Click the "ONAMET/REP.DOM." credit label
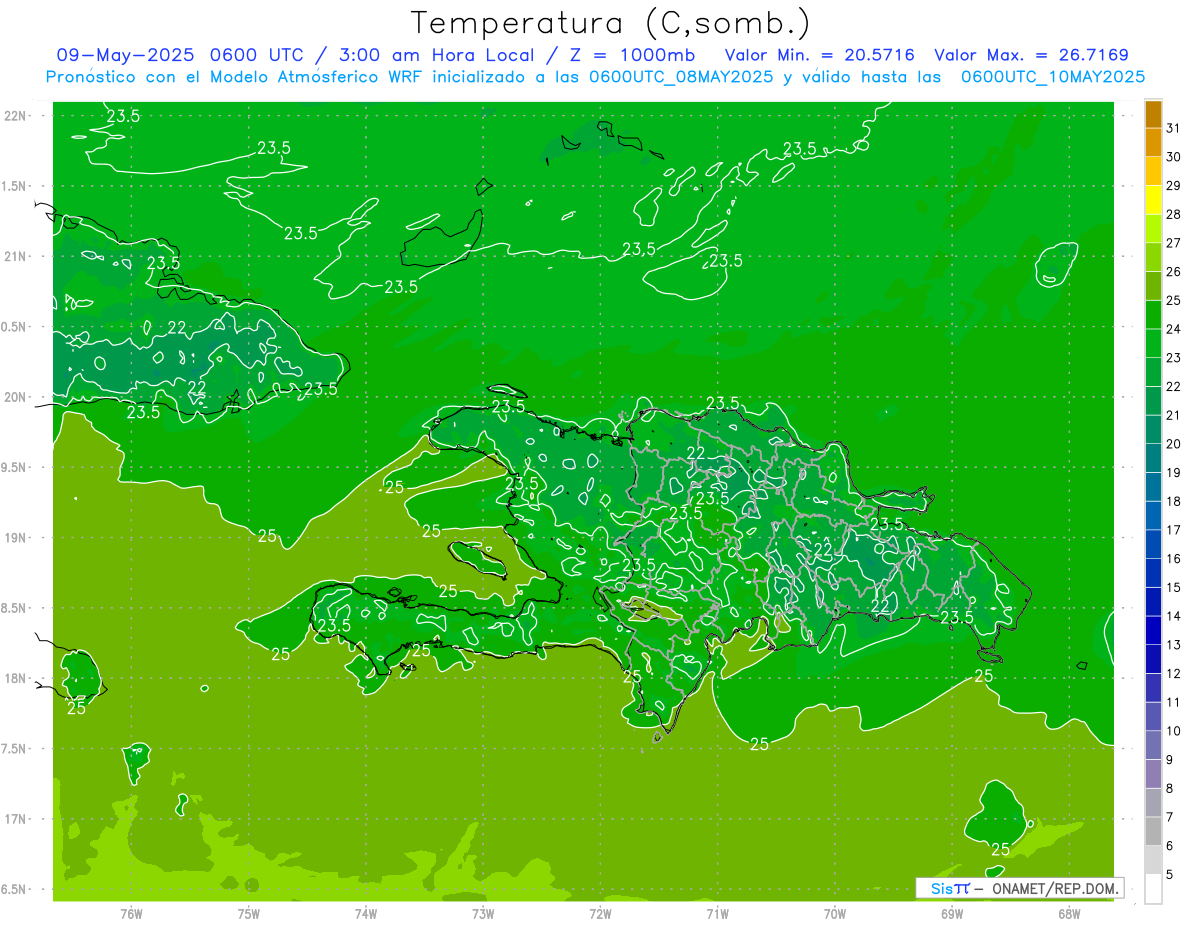Screen dimensions: 1200x927 pyautogui.click(x=1053, y=888)
